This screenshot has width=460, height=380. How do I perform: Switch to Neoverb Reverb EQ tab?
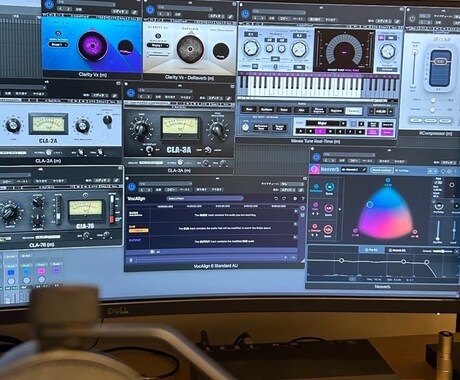(397, 250)
